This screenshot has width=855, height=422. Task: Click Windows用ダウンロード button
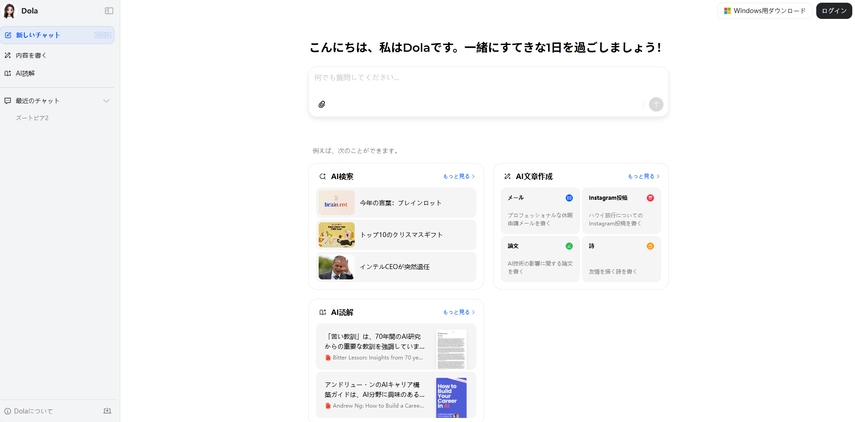pos(764,11)
